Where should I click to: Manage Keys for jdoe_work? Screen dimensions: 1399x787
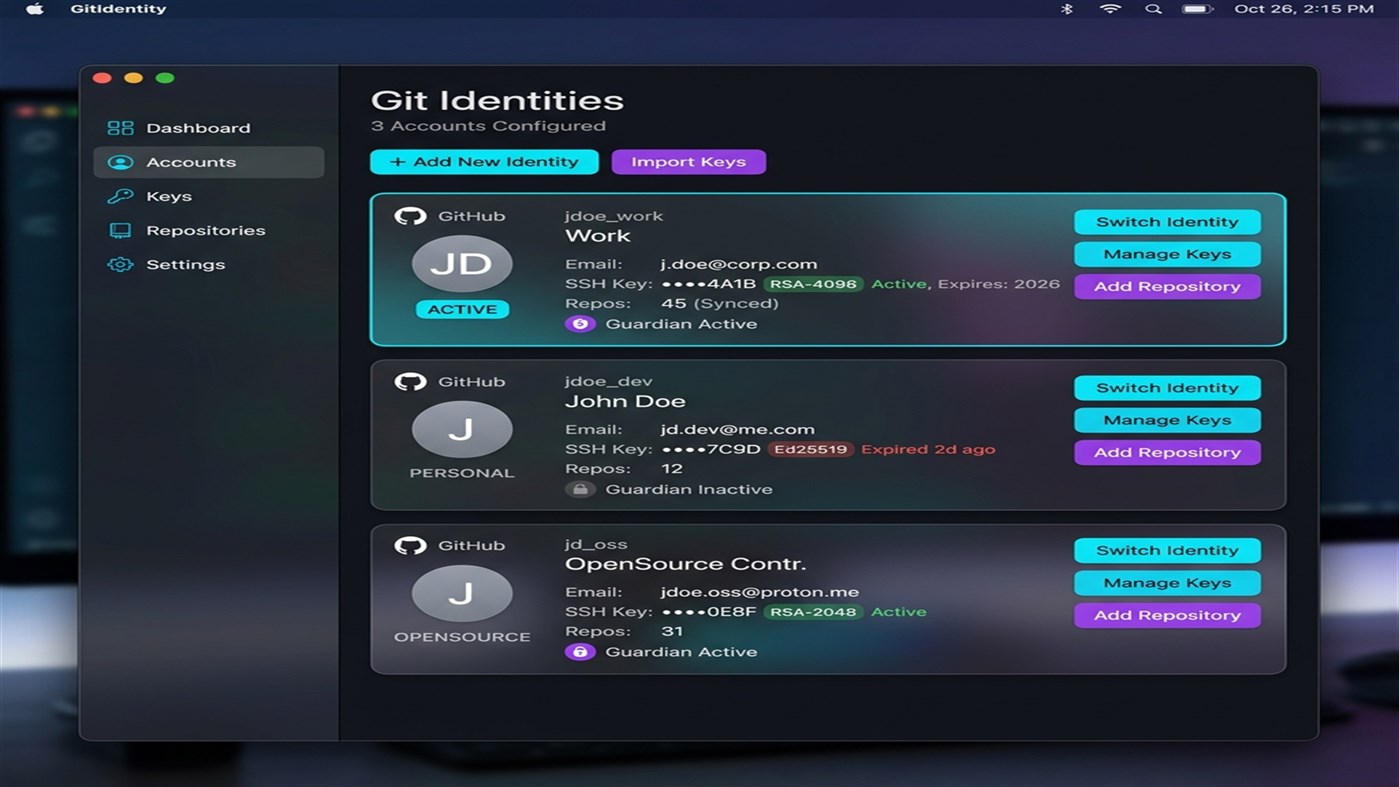(x=1167, y=254)
